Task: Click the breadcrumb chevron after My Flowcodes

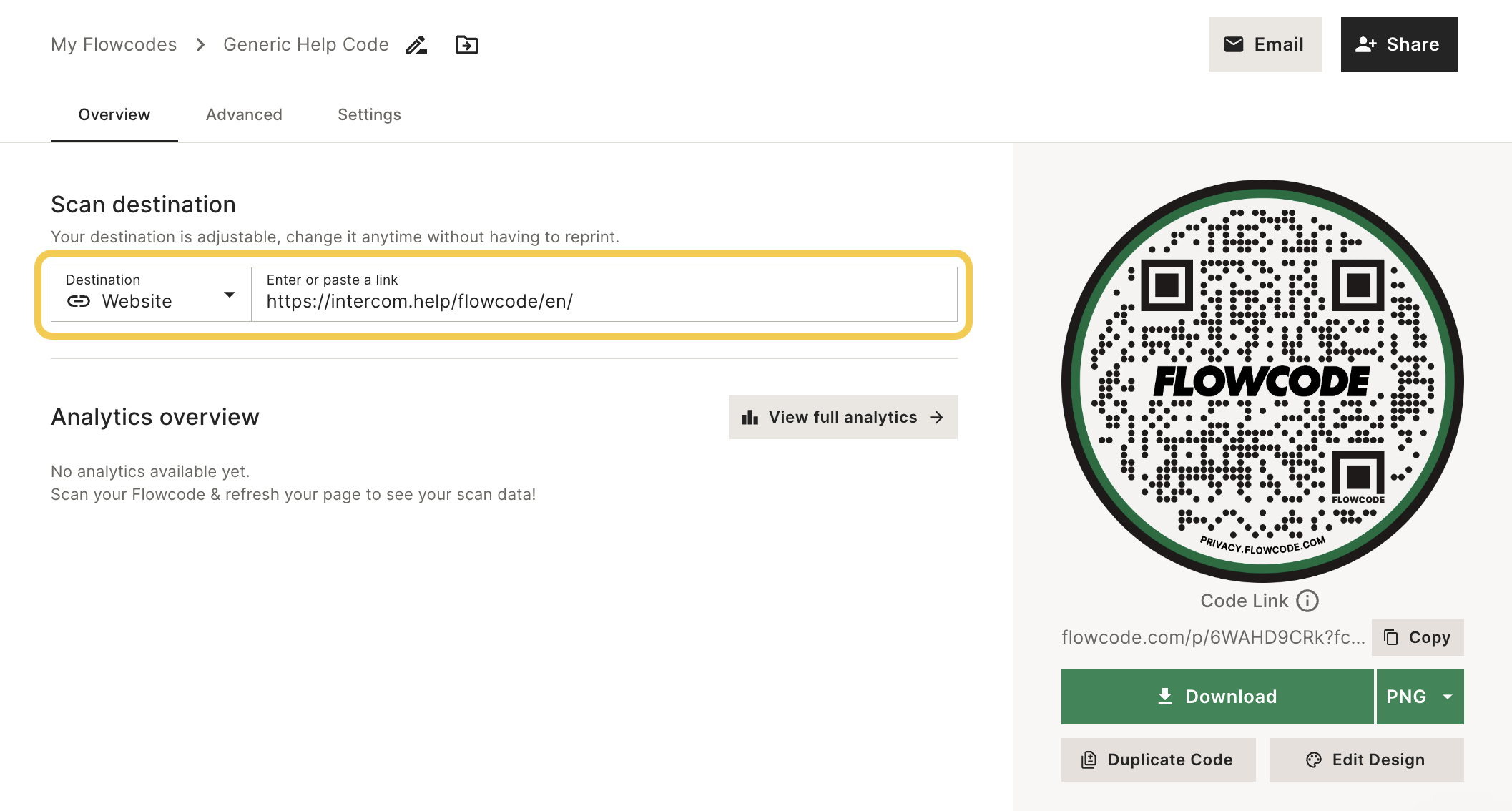Action: pos(200,45)
